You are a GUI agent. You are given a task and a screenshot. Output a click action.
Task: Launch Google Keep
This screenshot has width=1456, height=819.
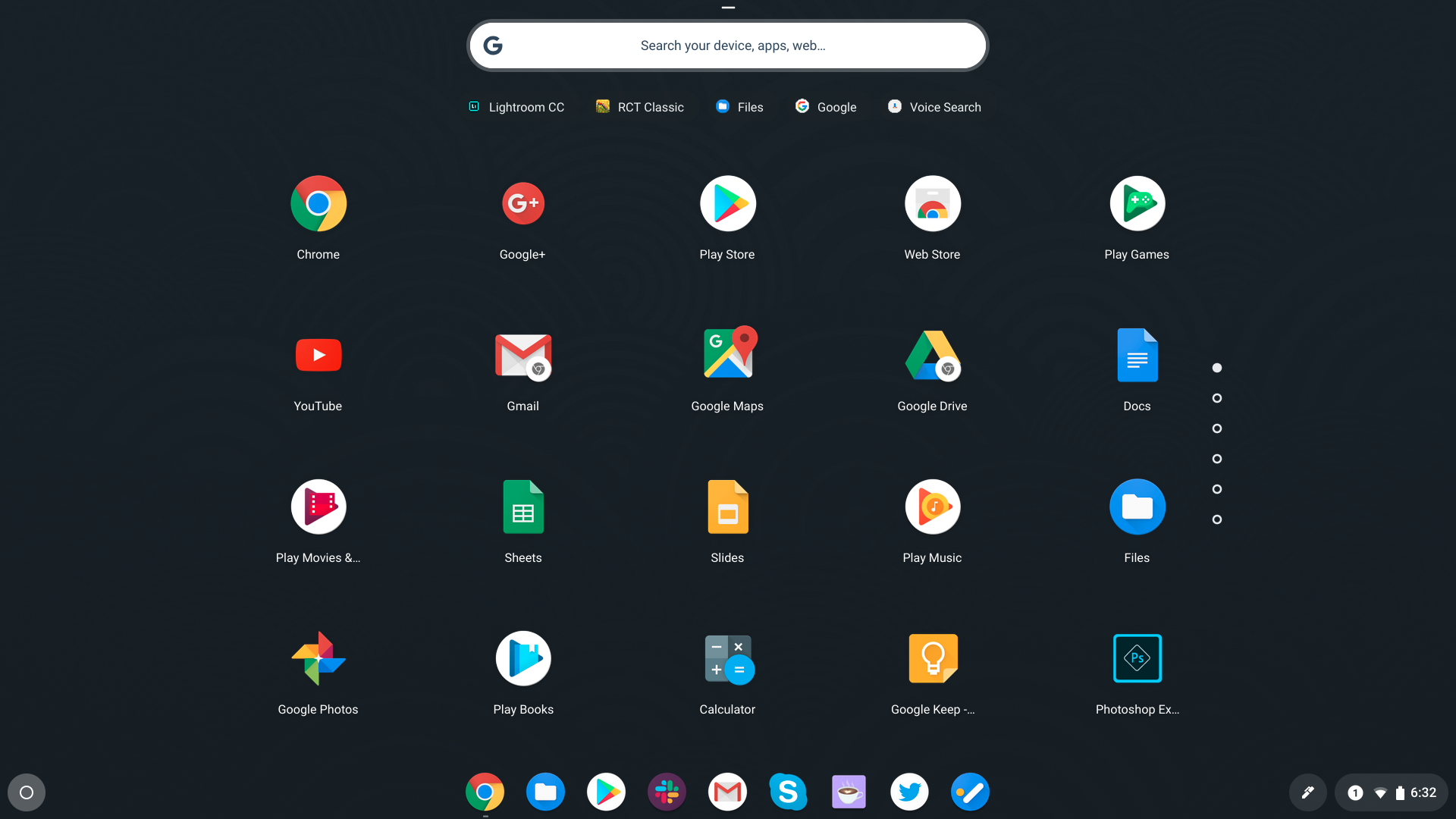(x=932, y=658)
